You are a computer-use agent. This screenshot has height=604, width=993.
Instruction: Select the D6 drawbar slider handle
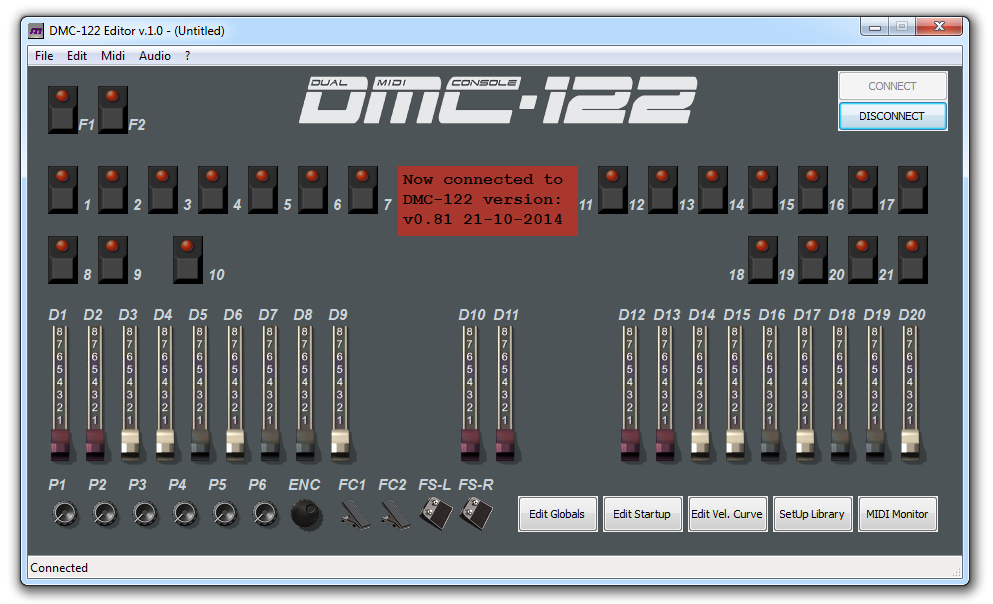coord(234,444)
